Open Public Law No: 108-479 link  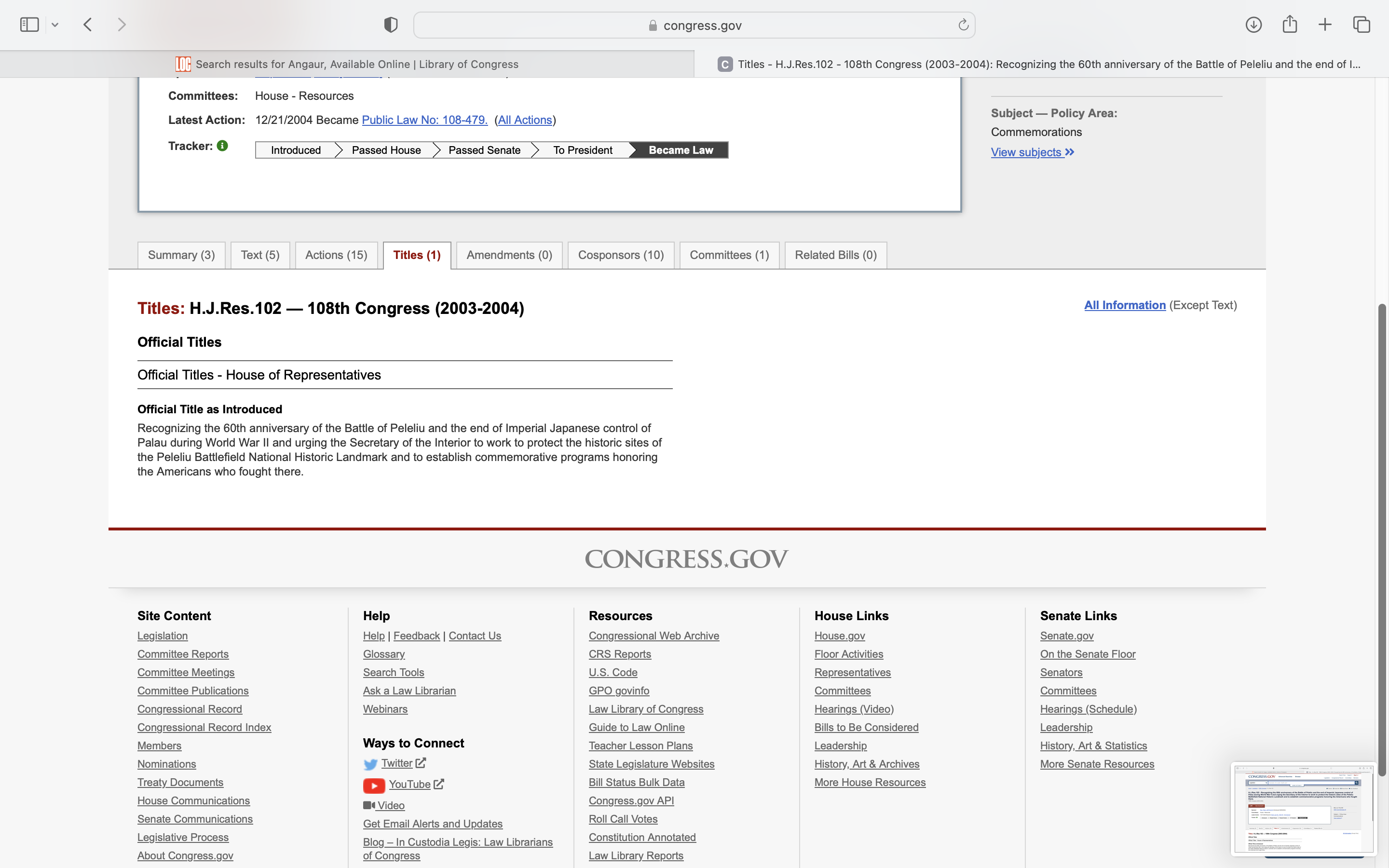pos(424,120)
